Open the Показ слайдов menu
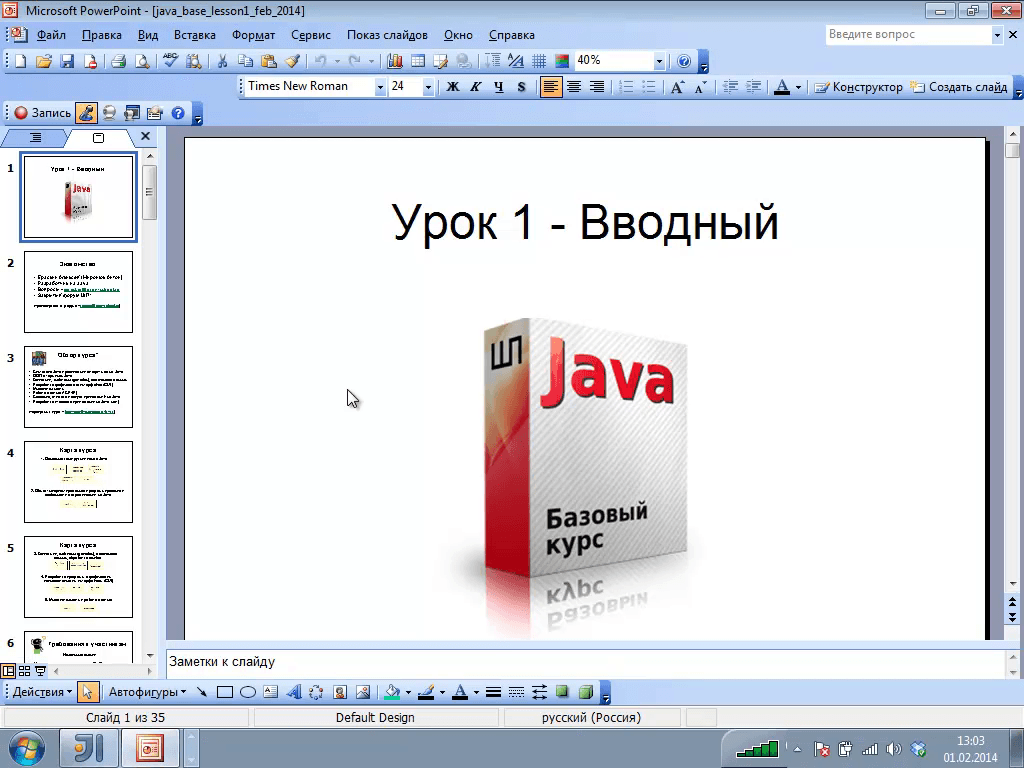Viewport: 1024px width, 768px height. pyautogui.click(x=387, y=35)
